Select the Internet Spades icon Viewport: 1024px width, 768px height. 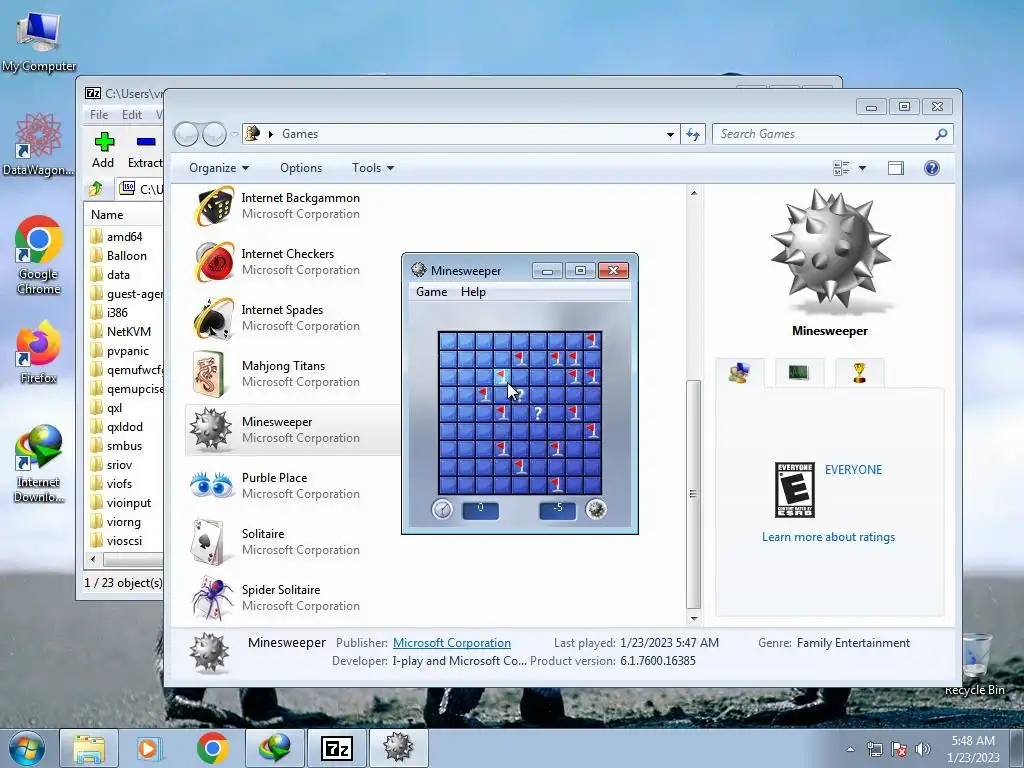coord(214,318)
